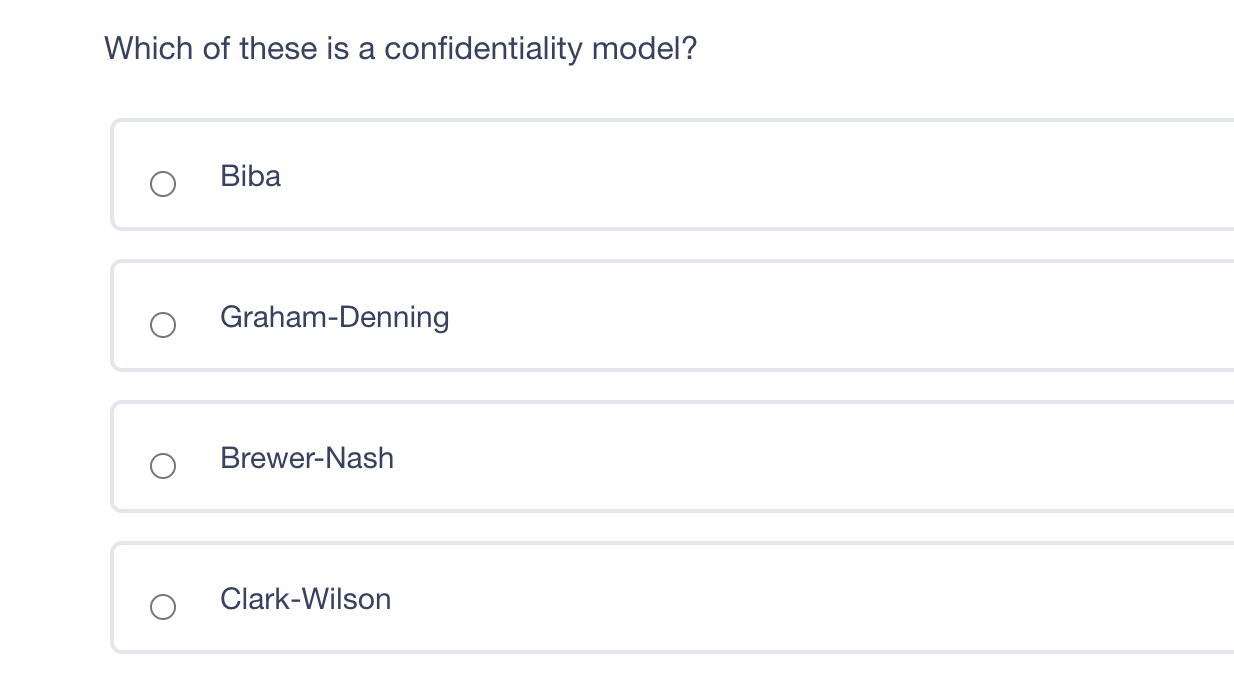Click the Clark-Wilson answer label text
The width and height of the screenshot is (1234, 684).
click(x=305, y=600)
